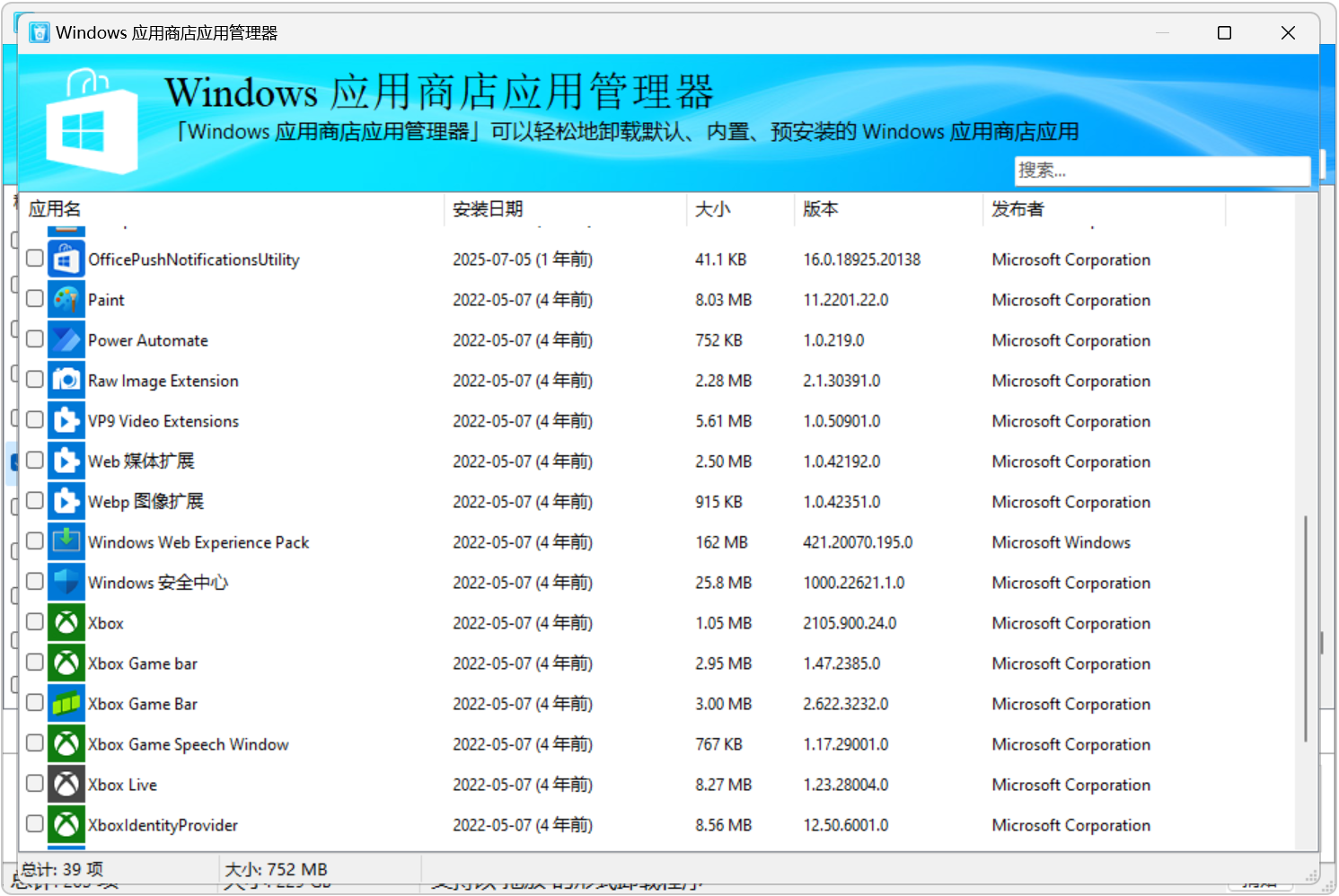Sort by the 版本 column header
This screenshot has width=1339, height=896.
[889, 209]
